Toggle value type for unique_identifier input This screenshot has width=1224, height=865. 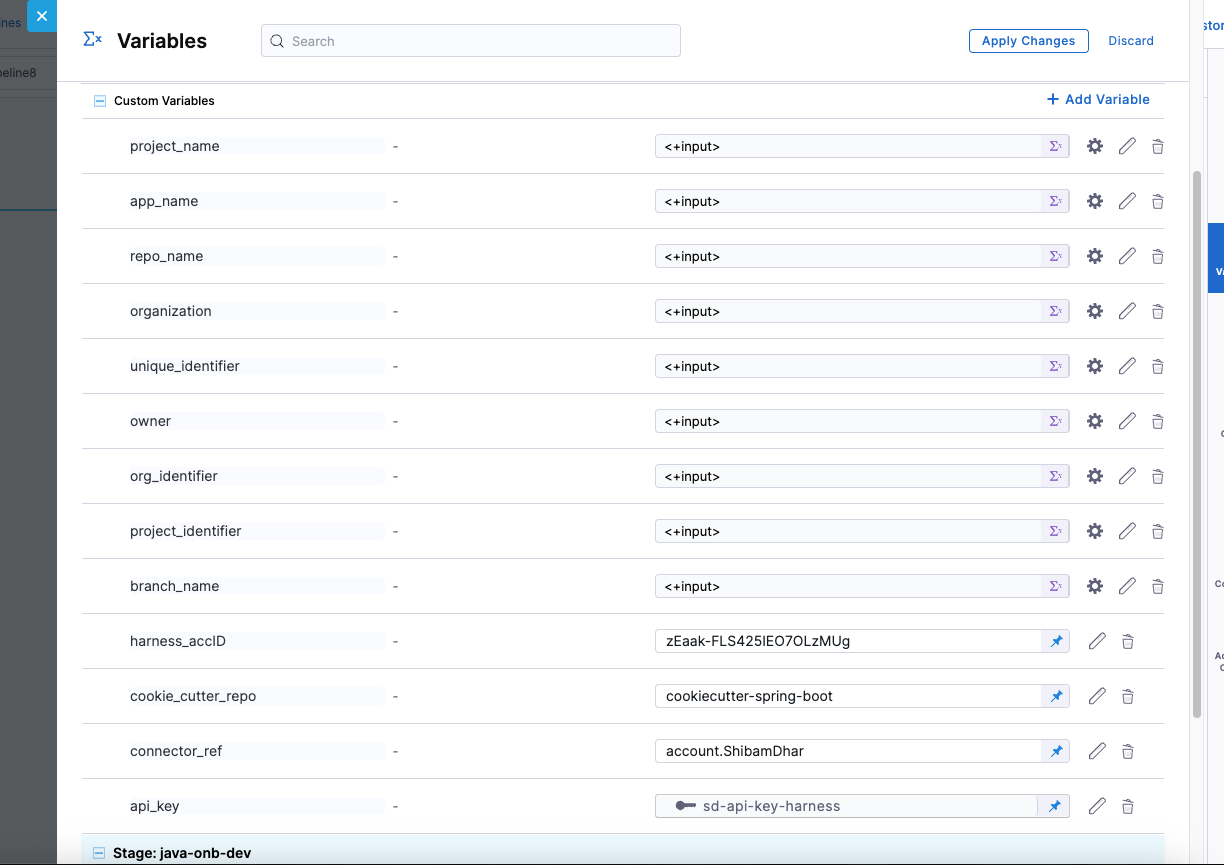click(1055, 366)
